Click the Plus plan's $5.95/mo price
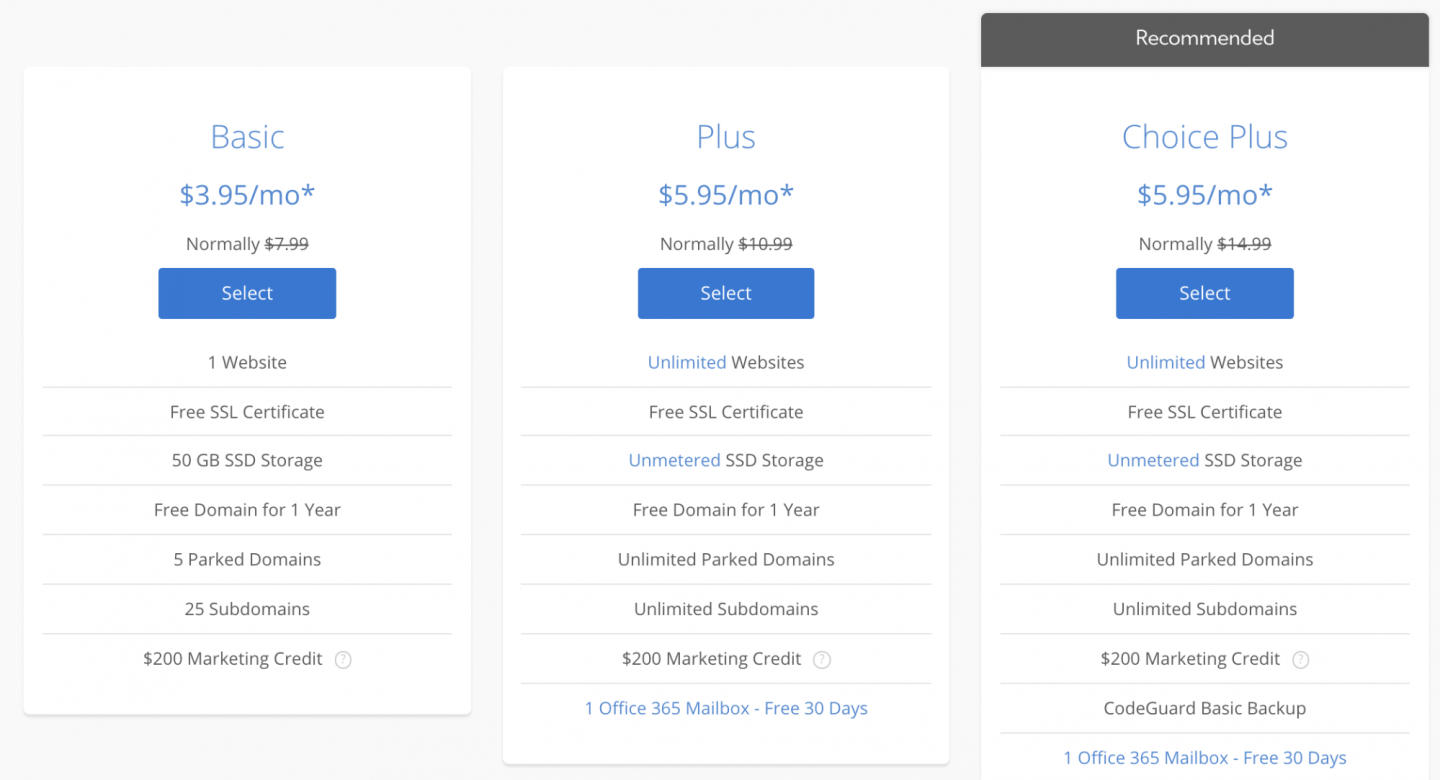 tap(726, 194)
